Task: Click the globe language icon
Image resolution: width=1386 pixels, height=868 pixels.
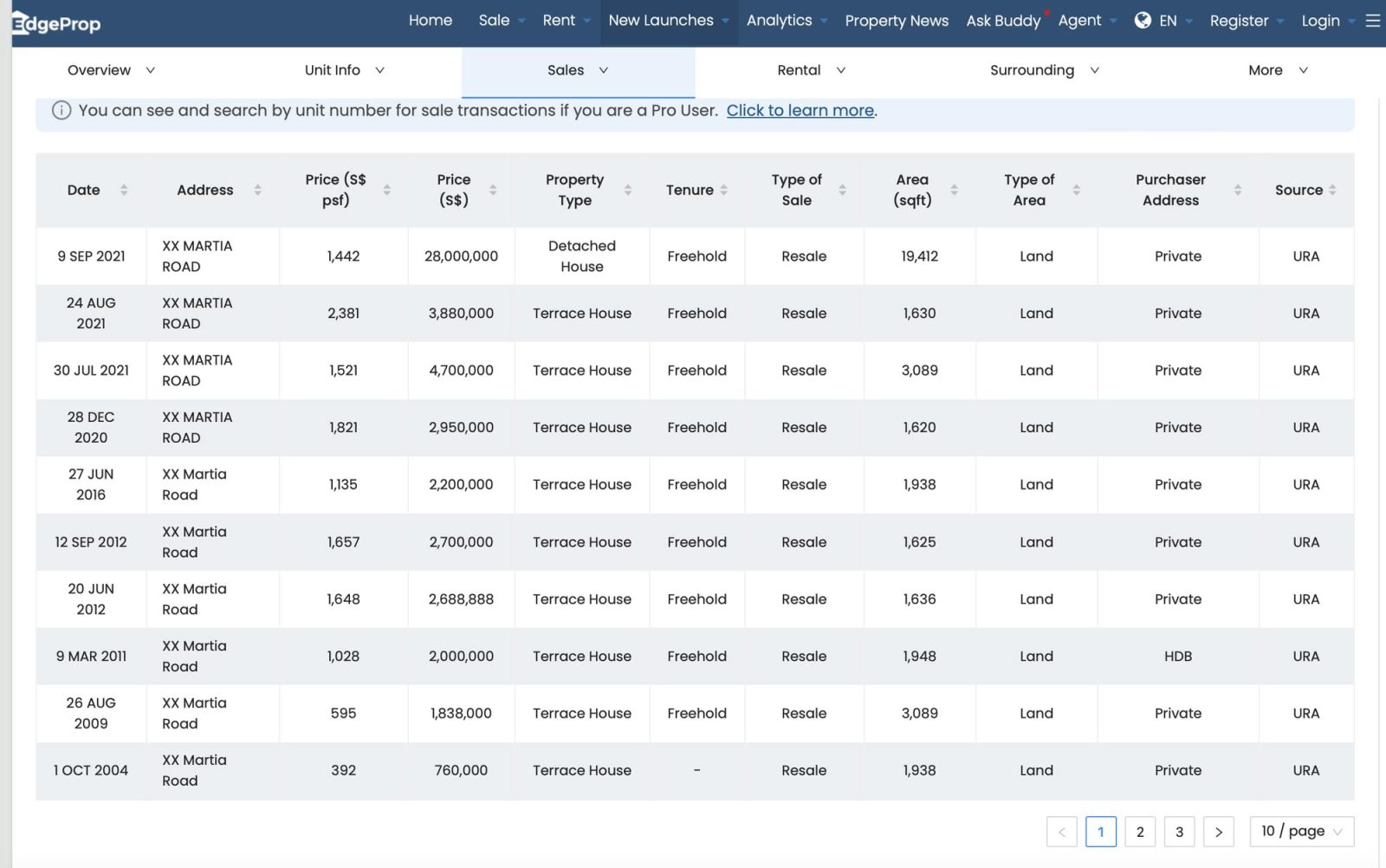Action: tap(1143, 20)
